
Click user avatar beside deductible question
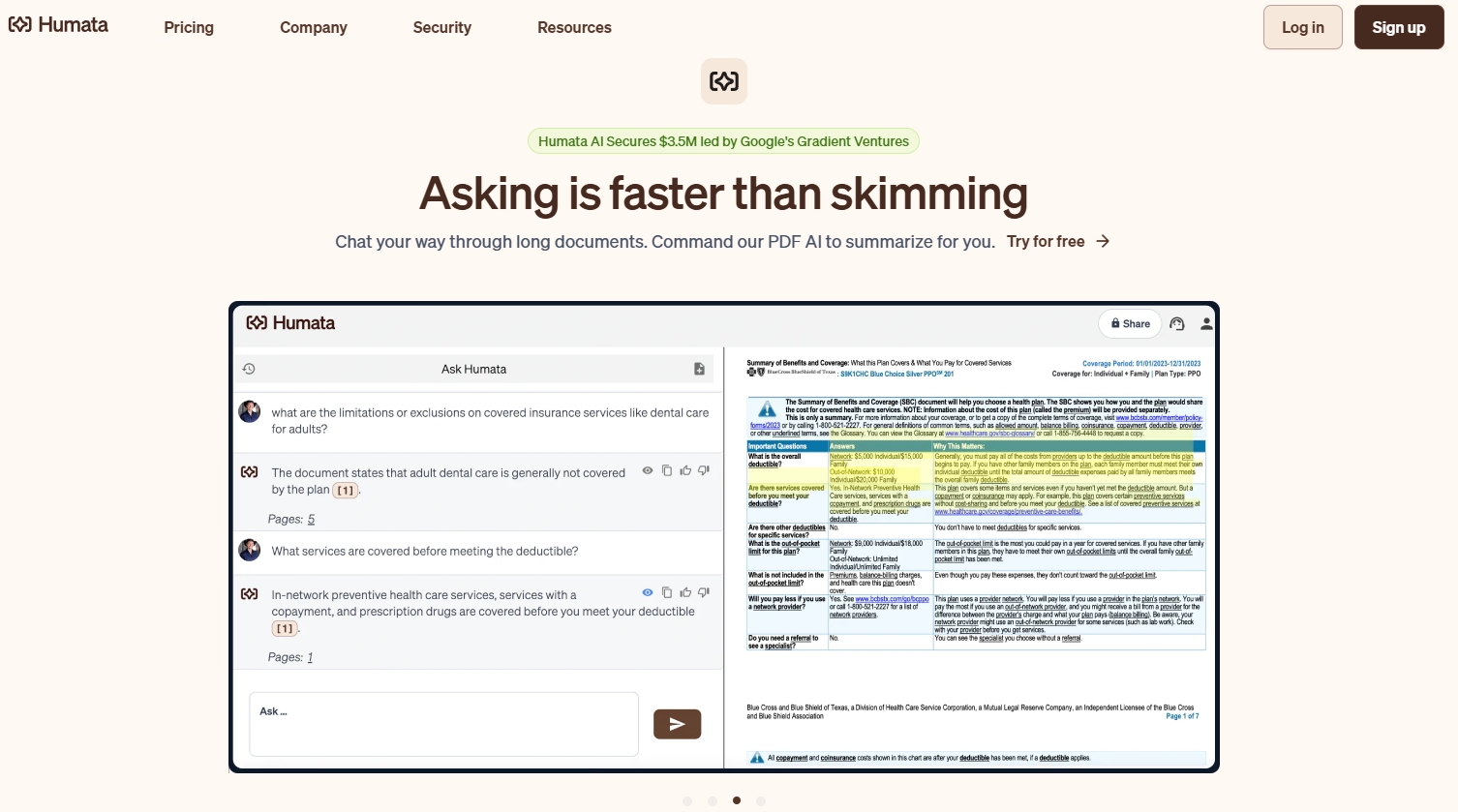[250, 550]
